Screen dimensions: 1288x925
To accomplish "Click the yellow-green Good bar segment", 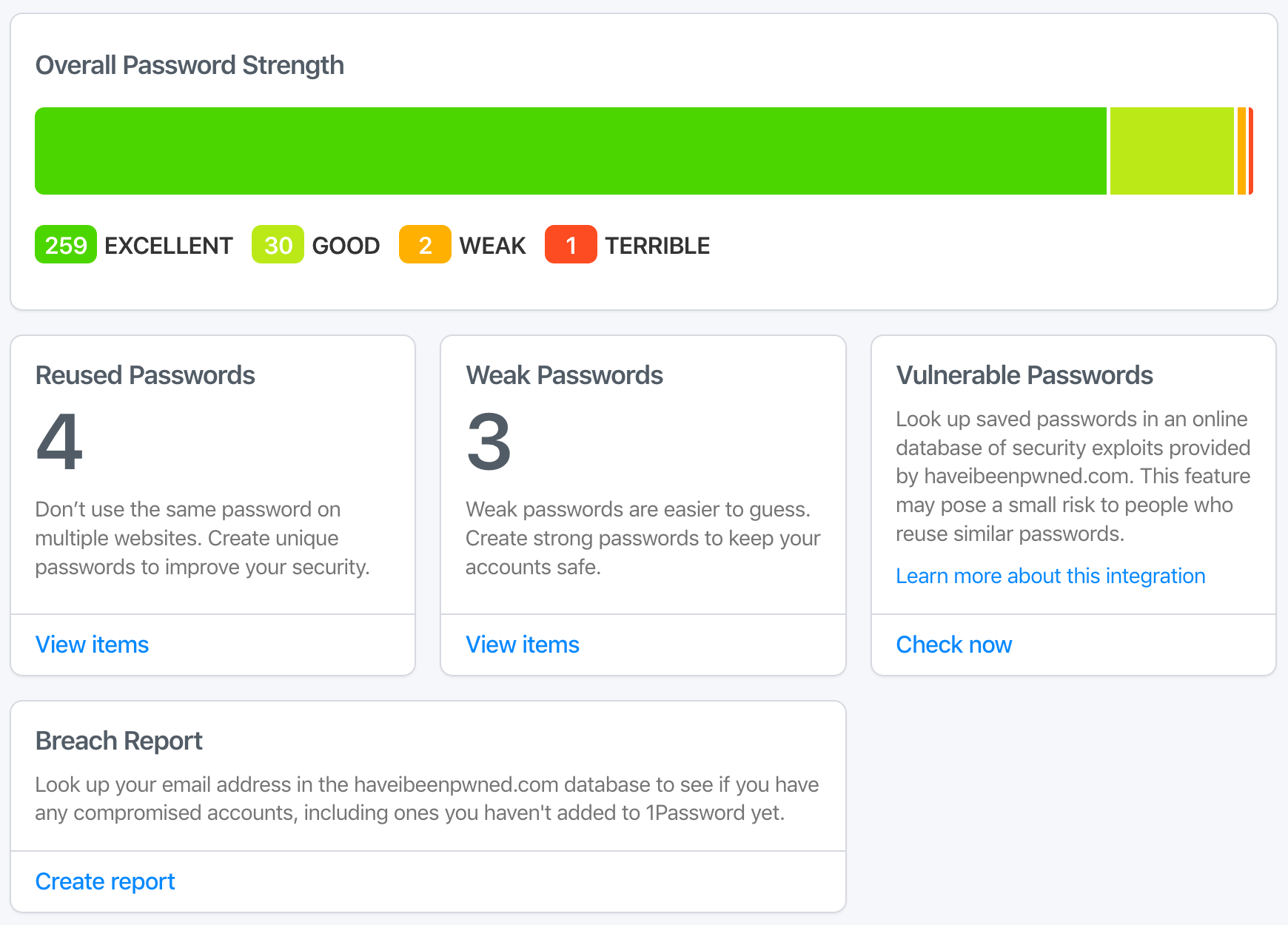I will (x=1172, y=151).
